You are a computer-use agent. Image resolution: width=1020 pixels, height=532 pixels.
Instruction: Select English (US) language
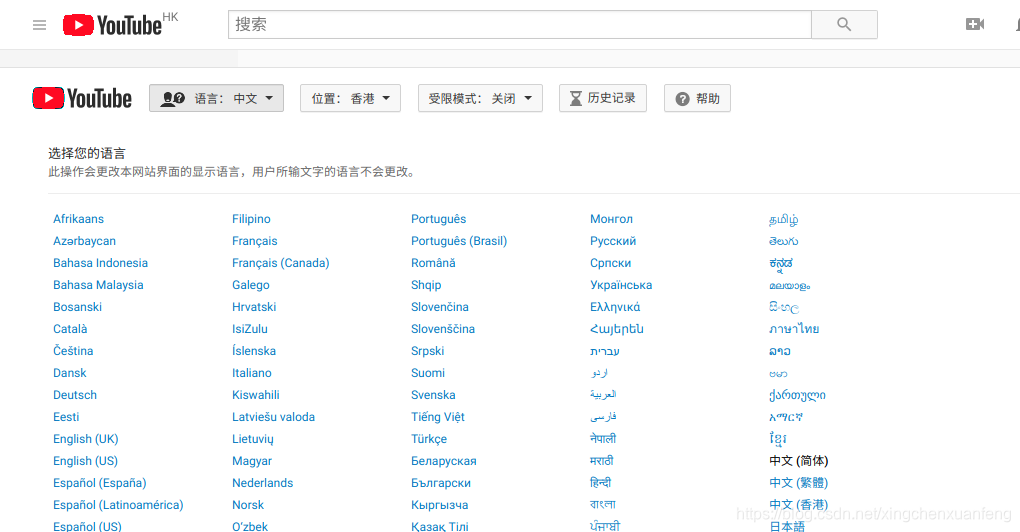85,461
